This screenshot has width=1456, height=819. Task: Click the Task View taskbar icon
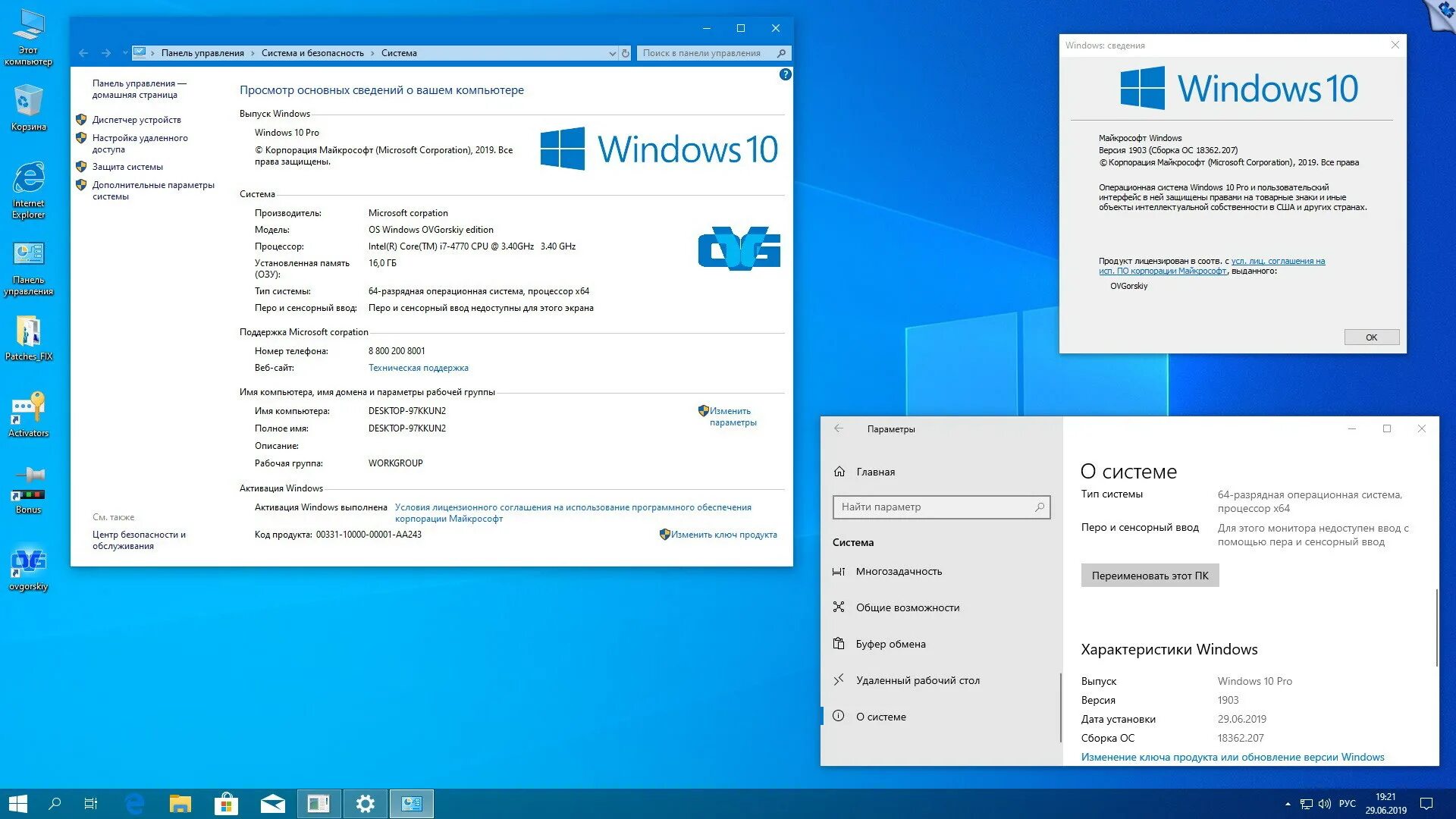[91, 804]
